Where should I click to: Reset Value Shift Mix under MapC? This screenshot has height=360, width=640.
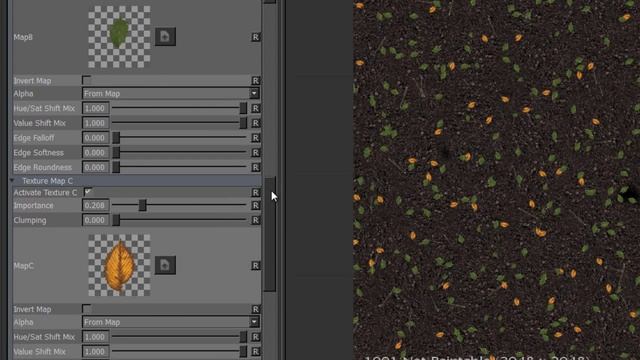(256, 351)
